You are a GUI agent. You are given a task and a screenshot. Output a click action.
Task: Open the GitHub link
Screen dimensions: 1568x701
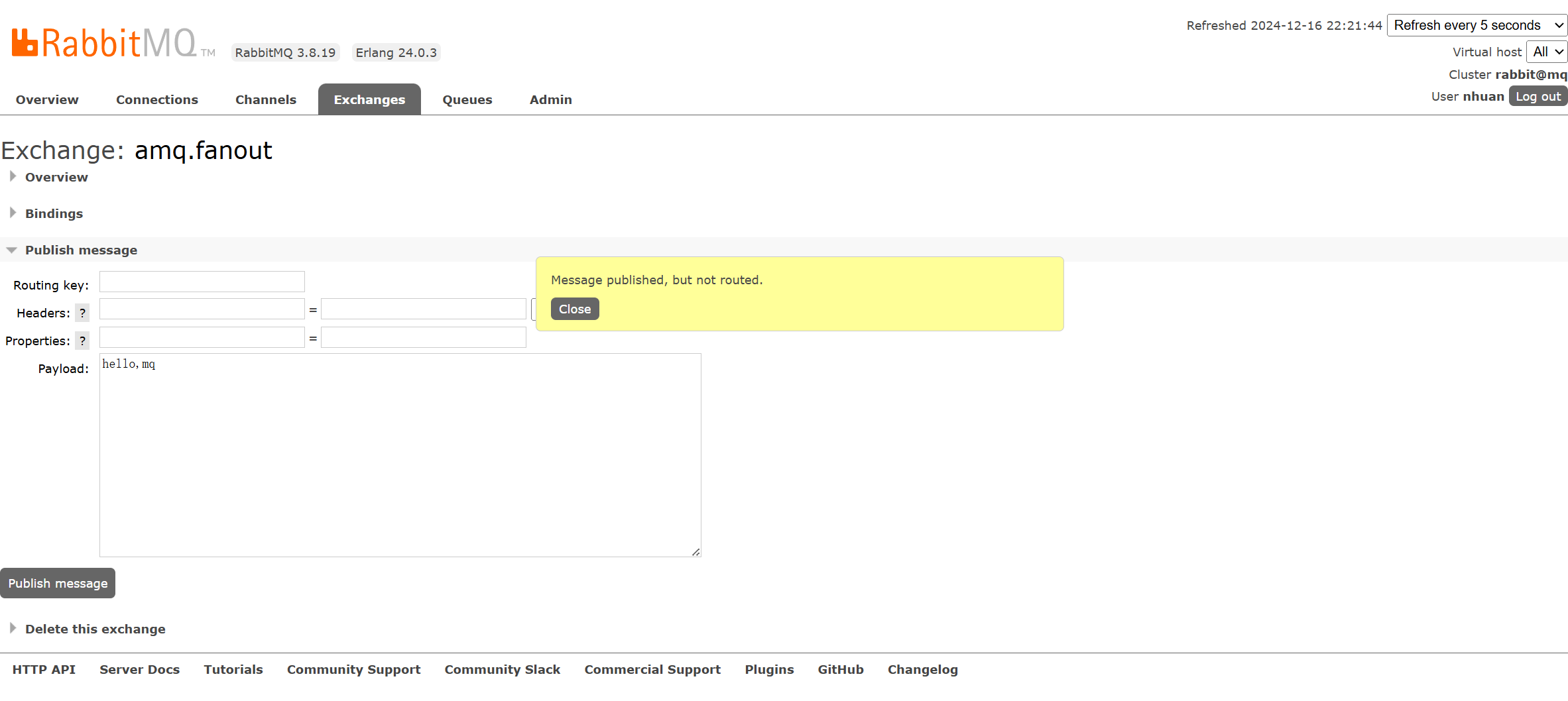point(841,669)
